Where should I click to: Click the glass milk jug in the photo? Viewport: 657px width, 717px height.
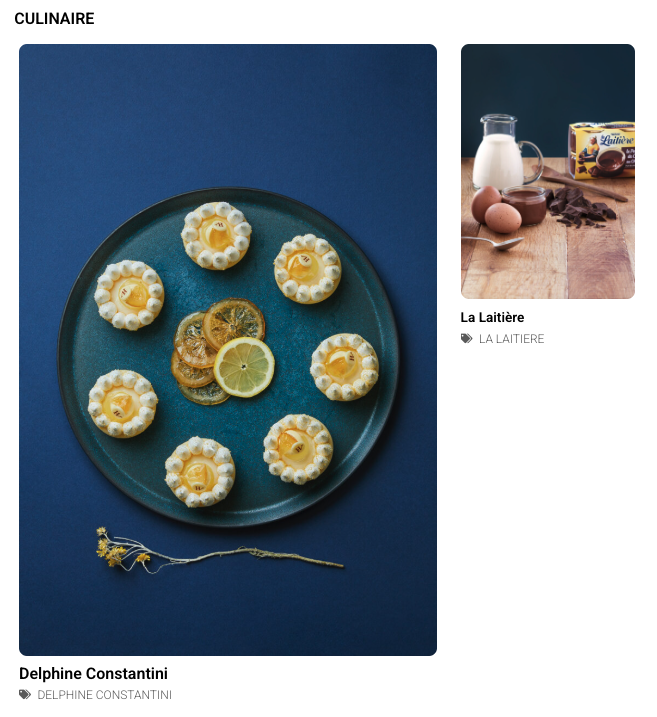(503, 152)
